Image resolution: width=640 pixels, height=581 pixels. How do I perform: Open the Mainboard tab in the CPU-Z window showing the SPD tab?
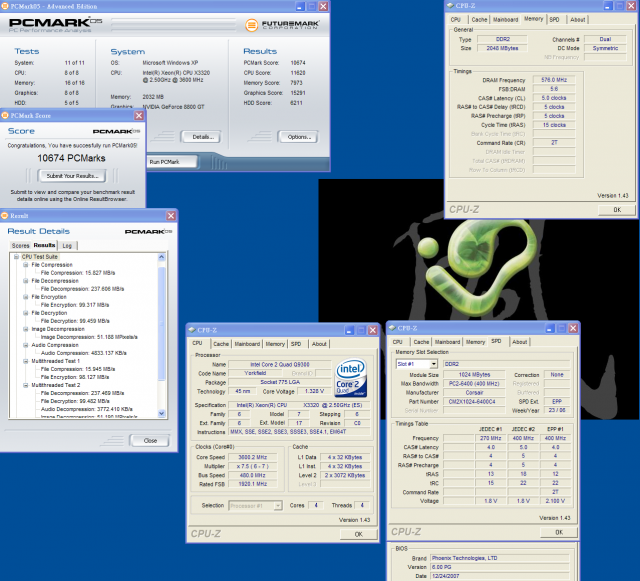point(447,342)
